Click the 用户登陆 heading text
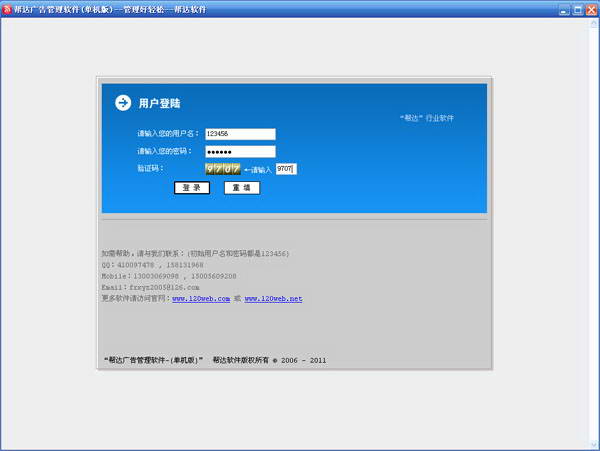Image resolution: width=600 pixels, height=451 pixels. click(159, 103)
